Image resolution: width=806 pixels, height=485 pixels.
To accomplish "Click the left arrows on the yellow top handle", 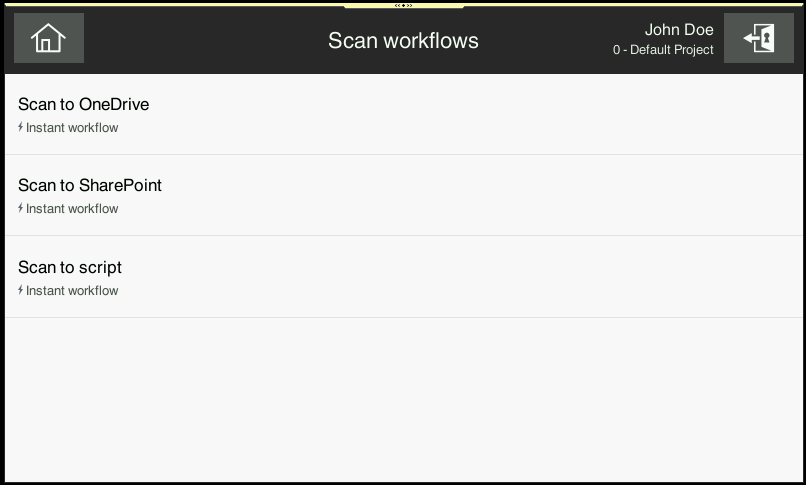I will tap(397, 5).
